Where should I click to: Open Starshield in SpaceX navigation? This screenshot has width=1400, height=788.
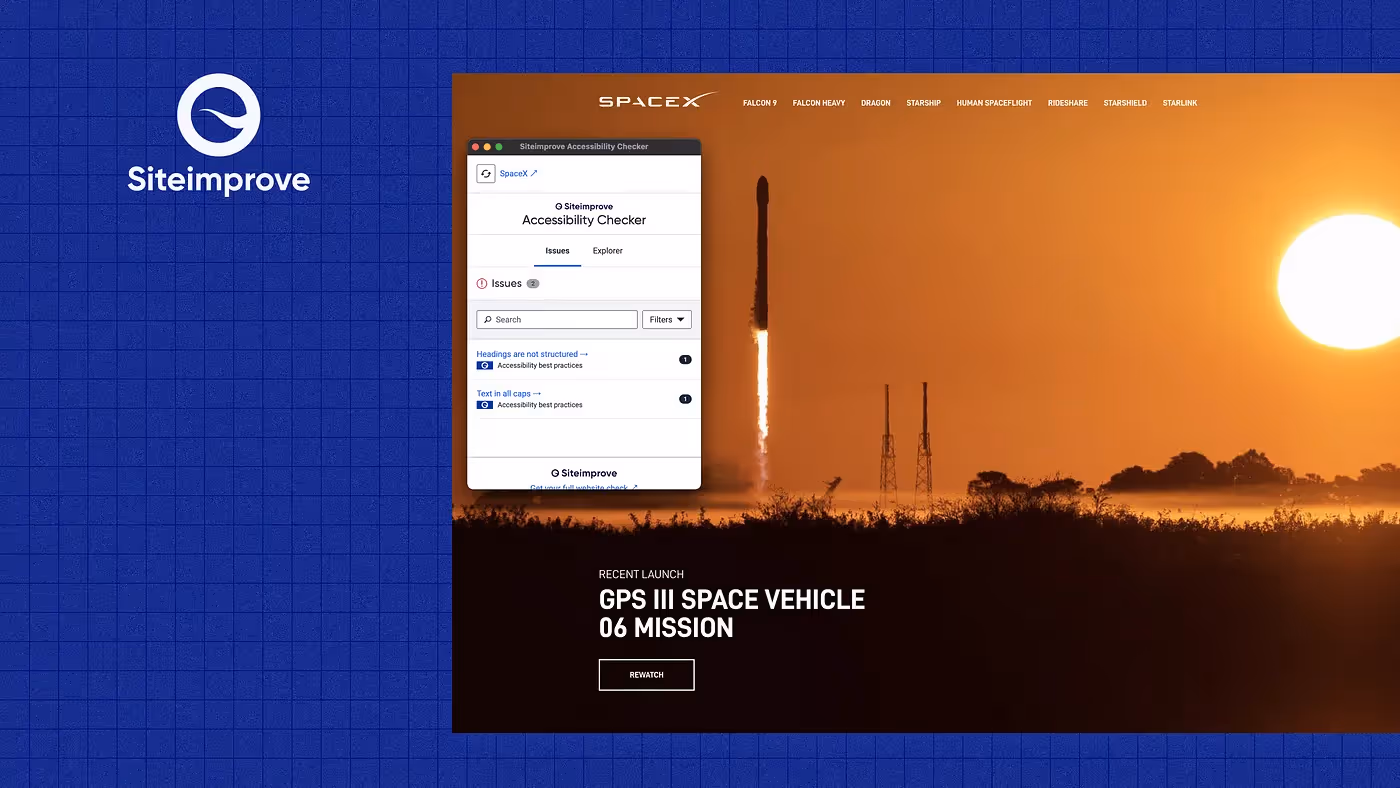point(1125,103)
